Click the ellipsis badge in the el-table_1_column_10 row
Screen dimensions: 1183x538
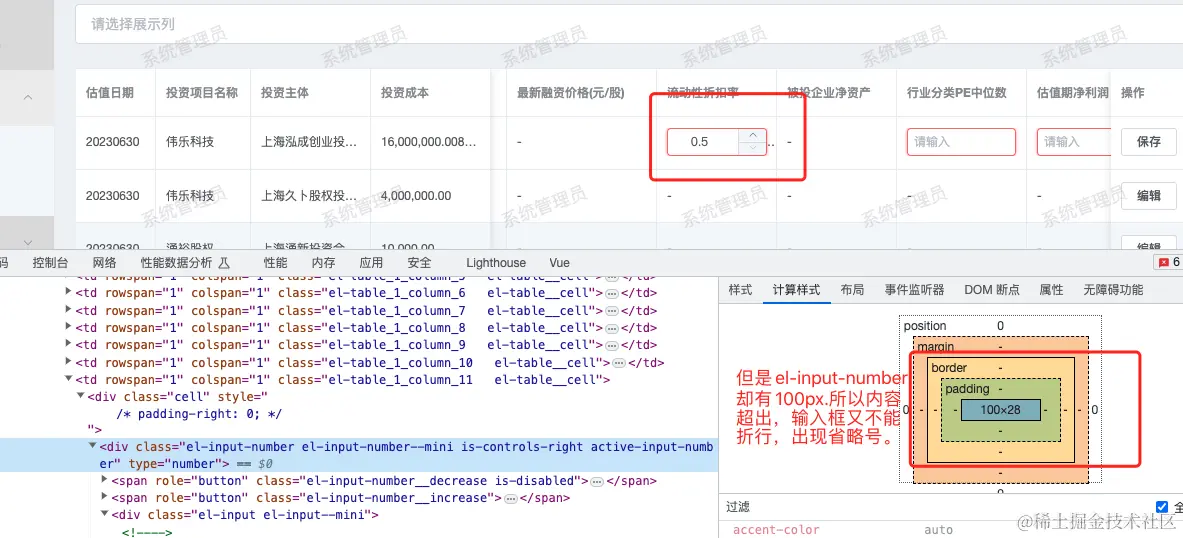click(x=619, y=363)
